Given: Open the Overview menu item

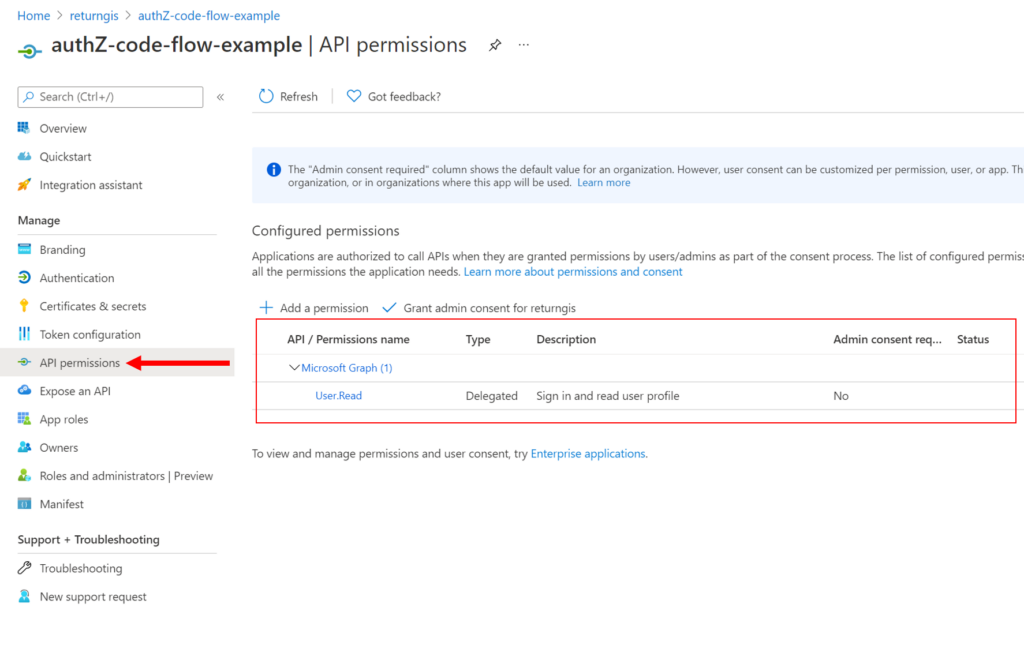Looking at the screenshot, I should pos(63,129).
